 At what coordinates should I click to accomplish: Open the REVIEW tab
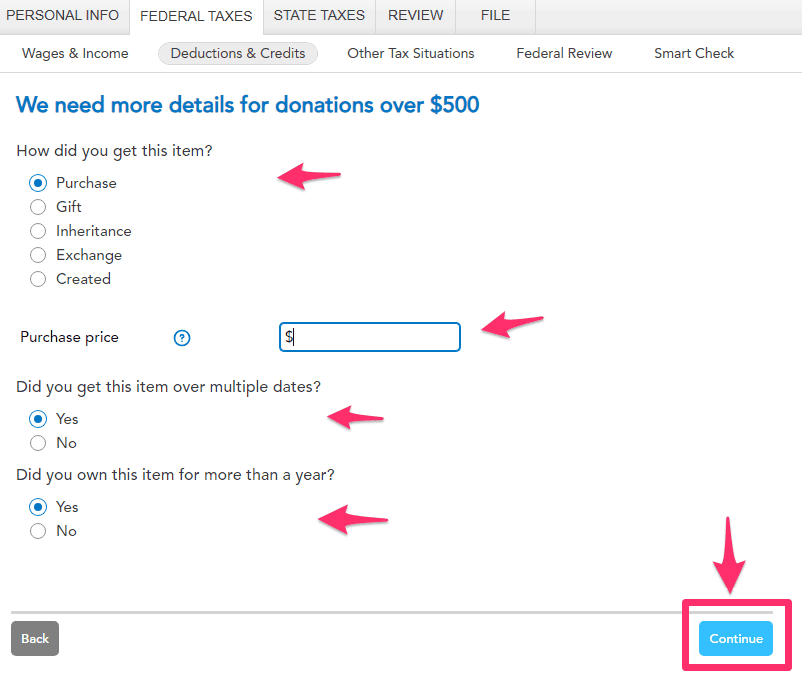(415, 16)
